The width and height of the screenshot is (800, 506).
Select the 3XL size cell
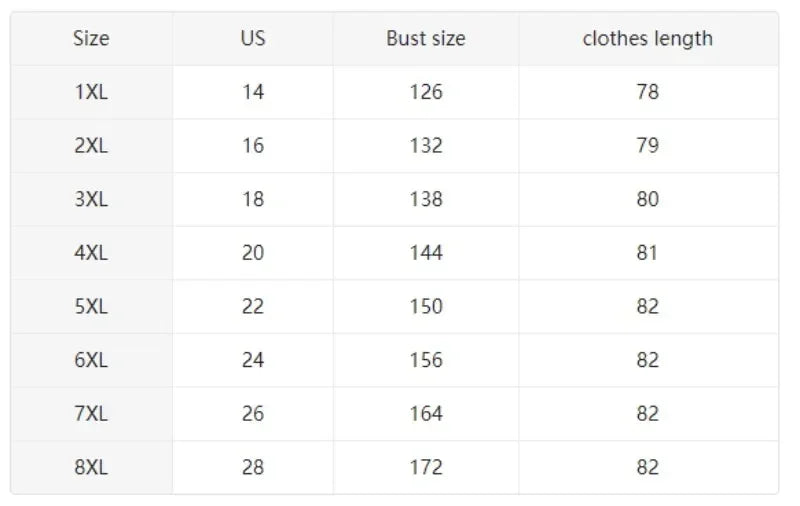(91, 199)
